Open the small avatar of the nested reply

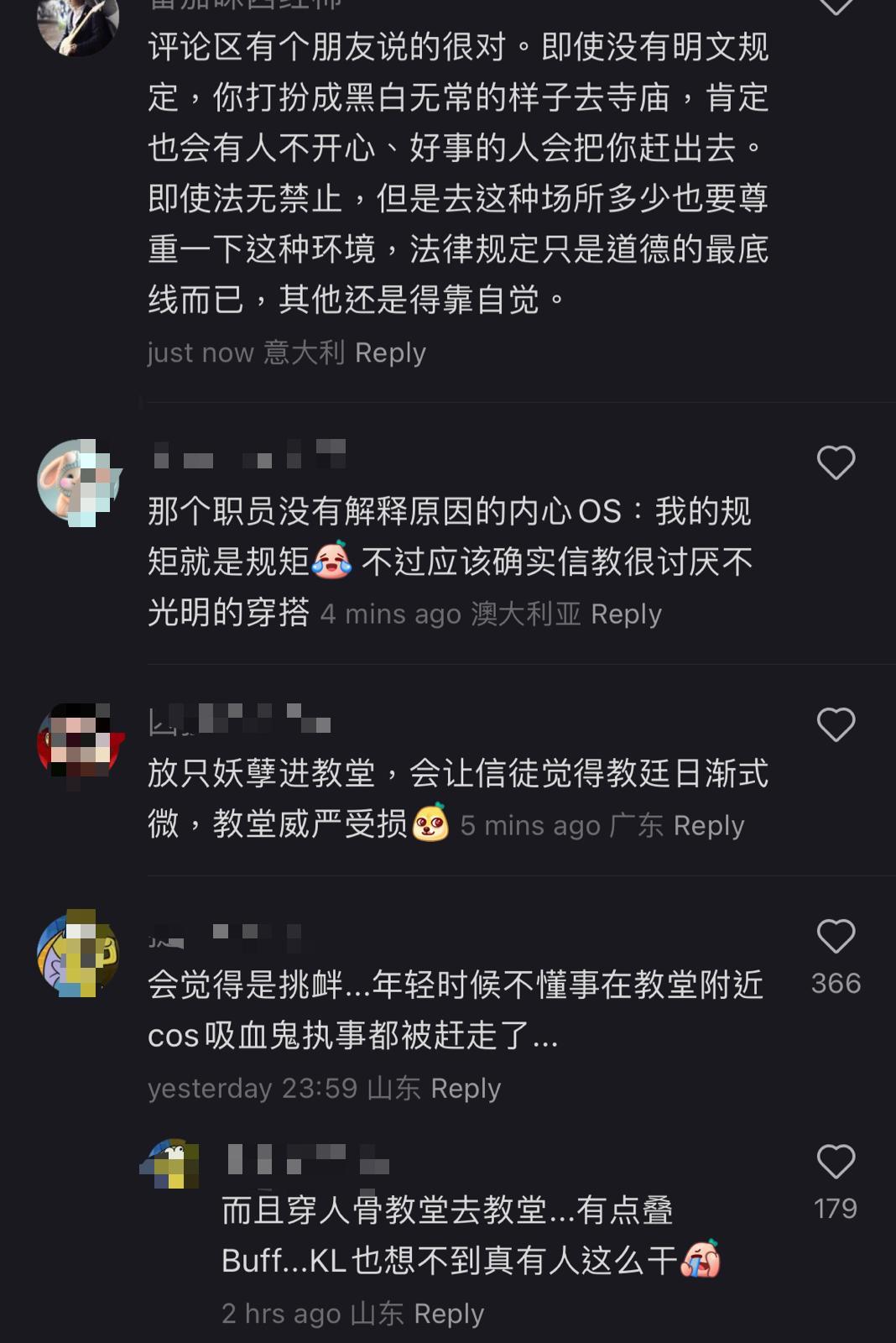(170, 1163)
